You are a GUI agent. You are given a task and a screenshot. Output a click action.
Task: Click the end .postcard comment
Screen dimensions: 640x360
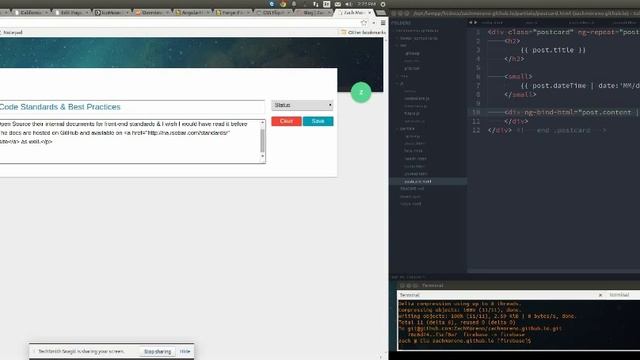click(x=562, y=131)
